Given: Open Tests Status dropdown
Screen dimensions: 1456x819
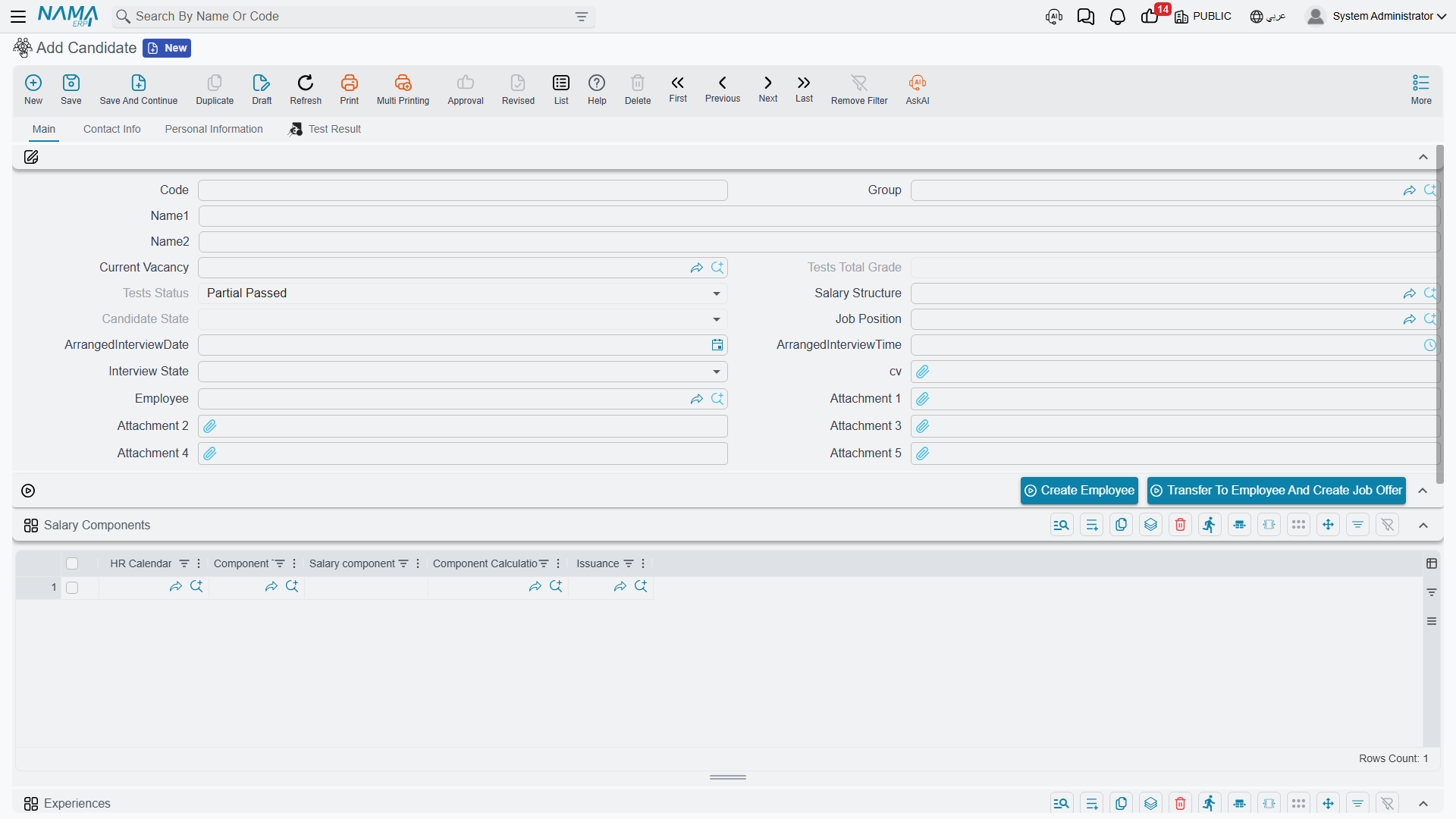Looking at the screenshot, I should (716, 293).
